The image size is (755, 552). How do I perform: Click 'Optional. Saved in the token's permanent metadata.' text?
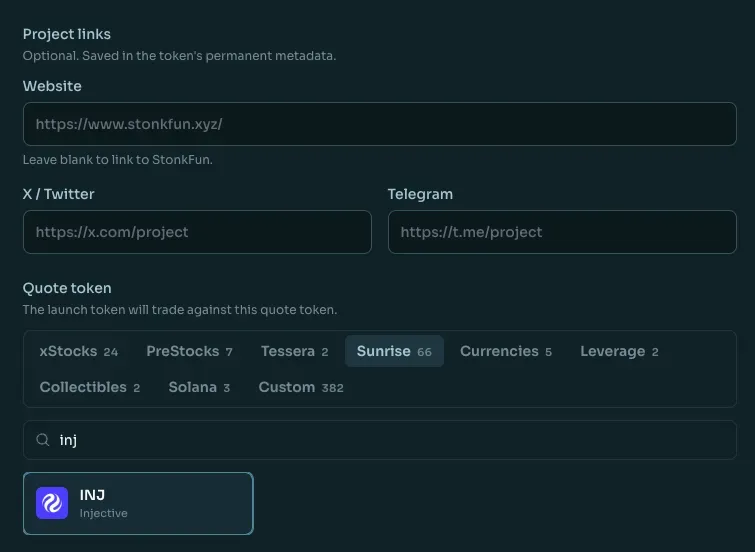179,56
